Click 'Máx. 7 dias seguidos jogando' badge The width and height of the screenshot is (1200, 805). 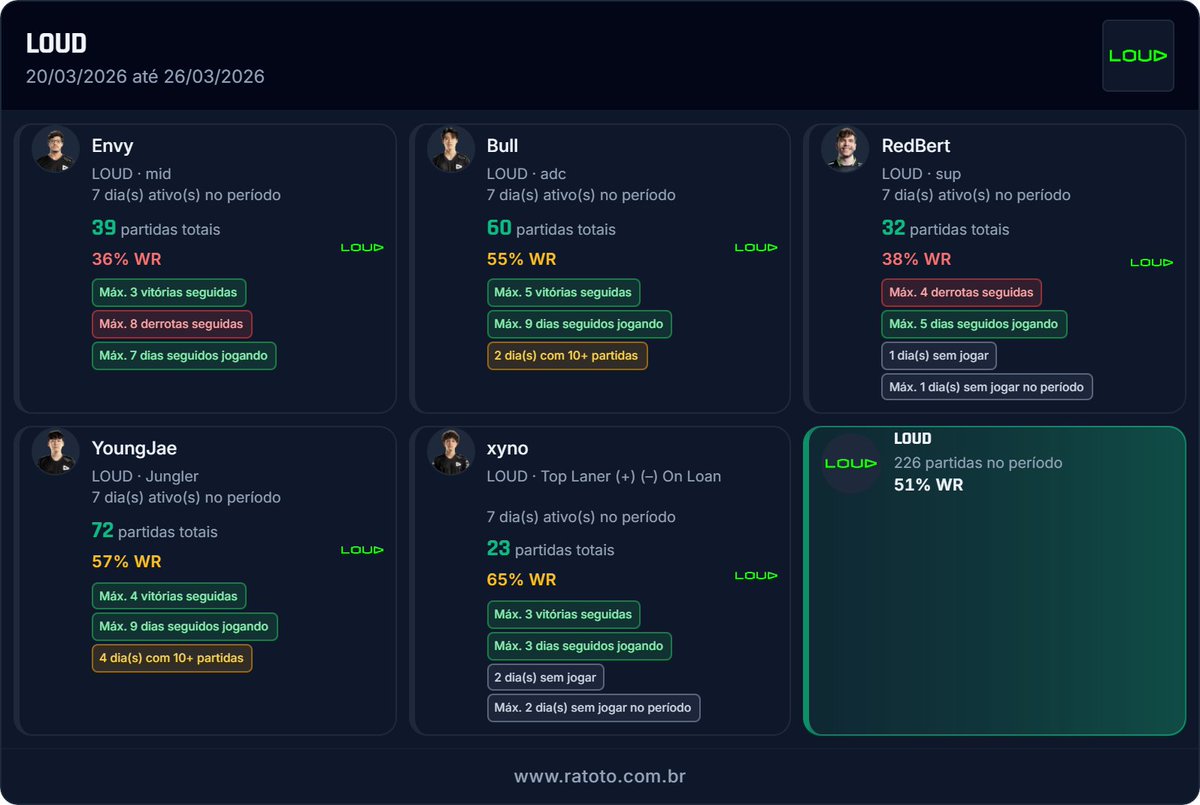184,355
